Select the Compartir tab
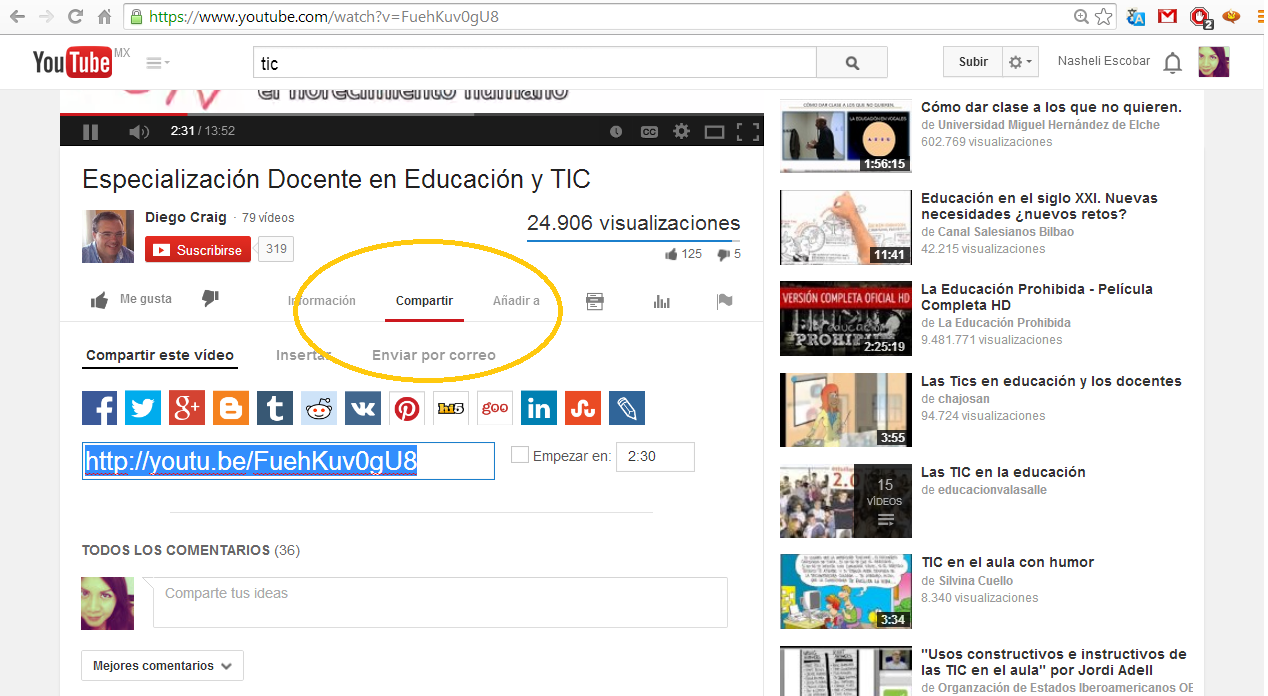The image size is (1268, 696). [x=424, y=301]
